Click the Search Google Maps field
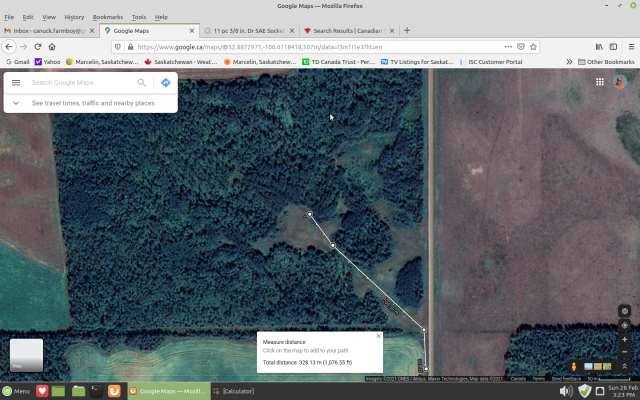Viewport: 640px width, 400px height. (80, 83)
